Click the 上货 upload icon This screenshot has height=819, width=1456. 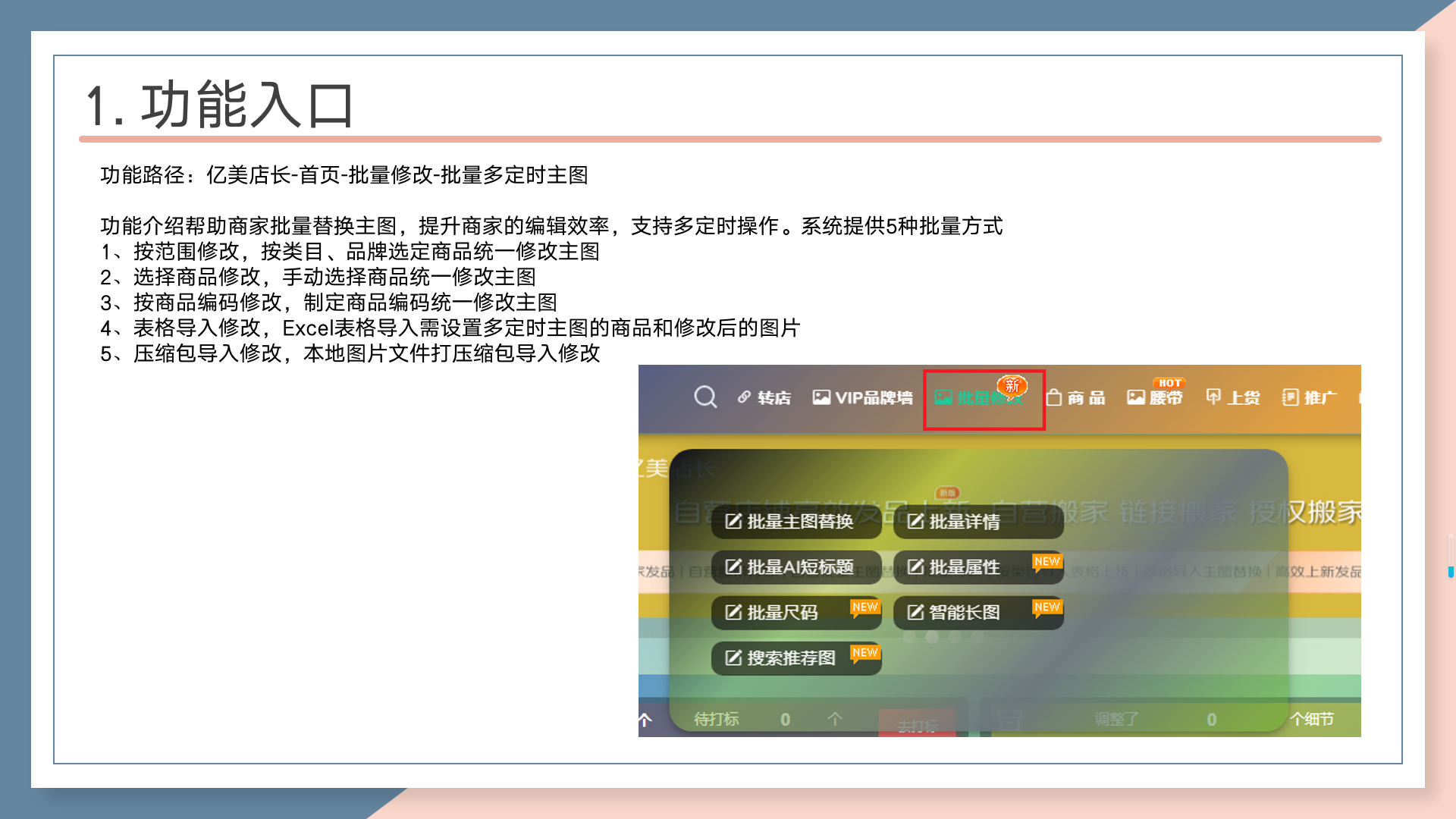pos(1213,397)
